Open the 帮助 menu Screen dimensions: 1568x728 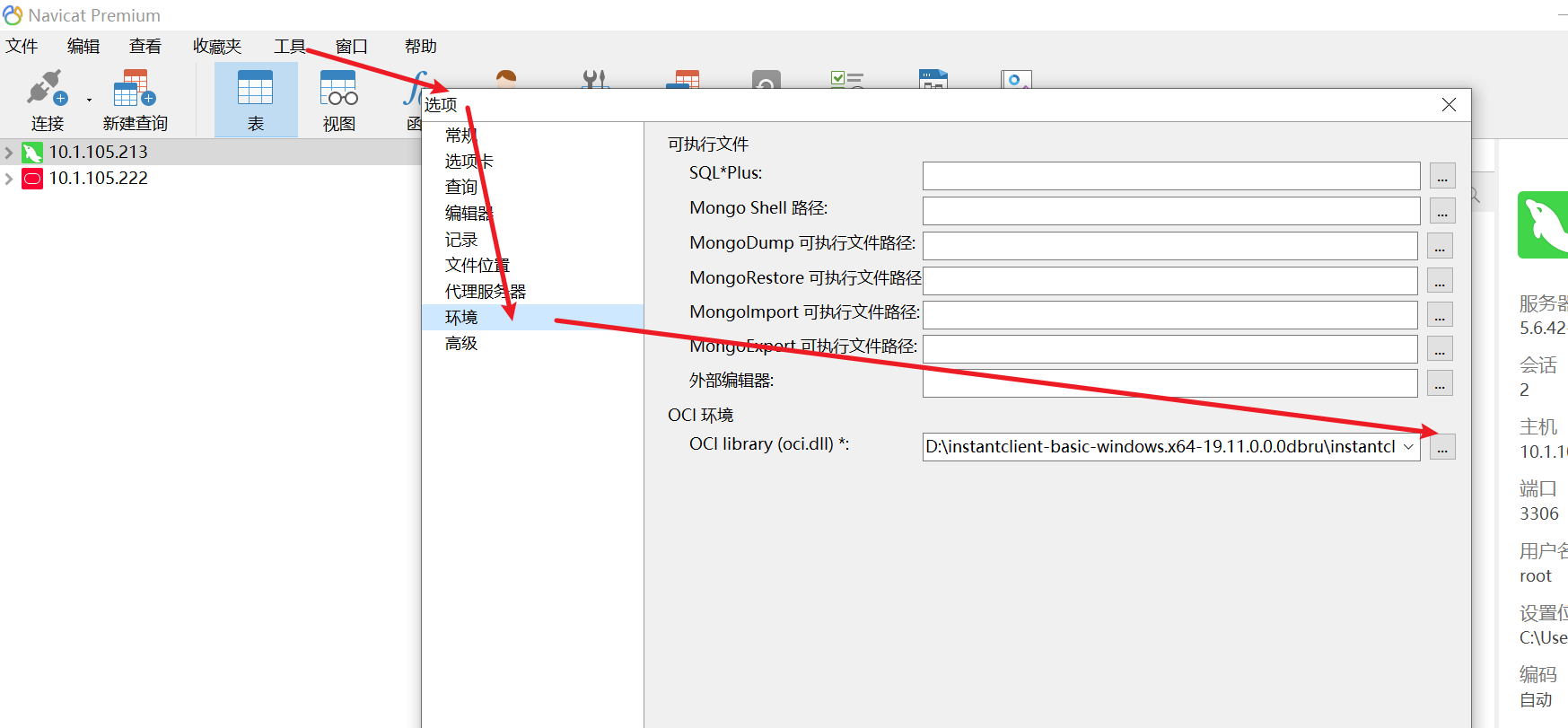click(x=420, y=47)
